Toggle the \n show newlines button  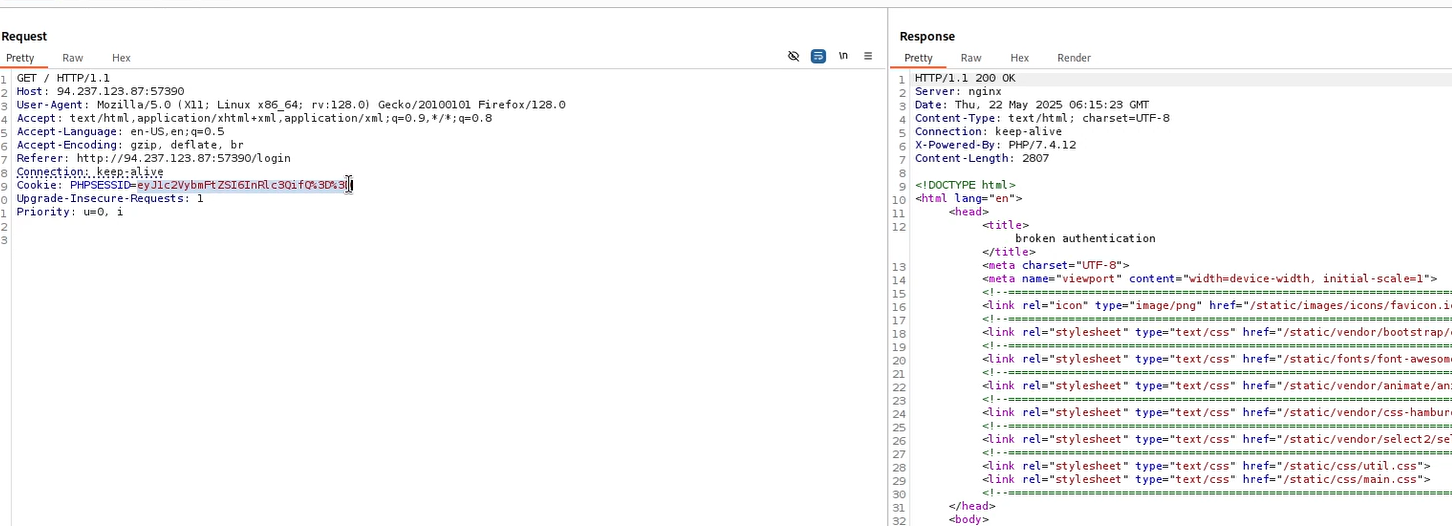(x=843, y=57)
